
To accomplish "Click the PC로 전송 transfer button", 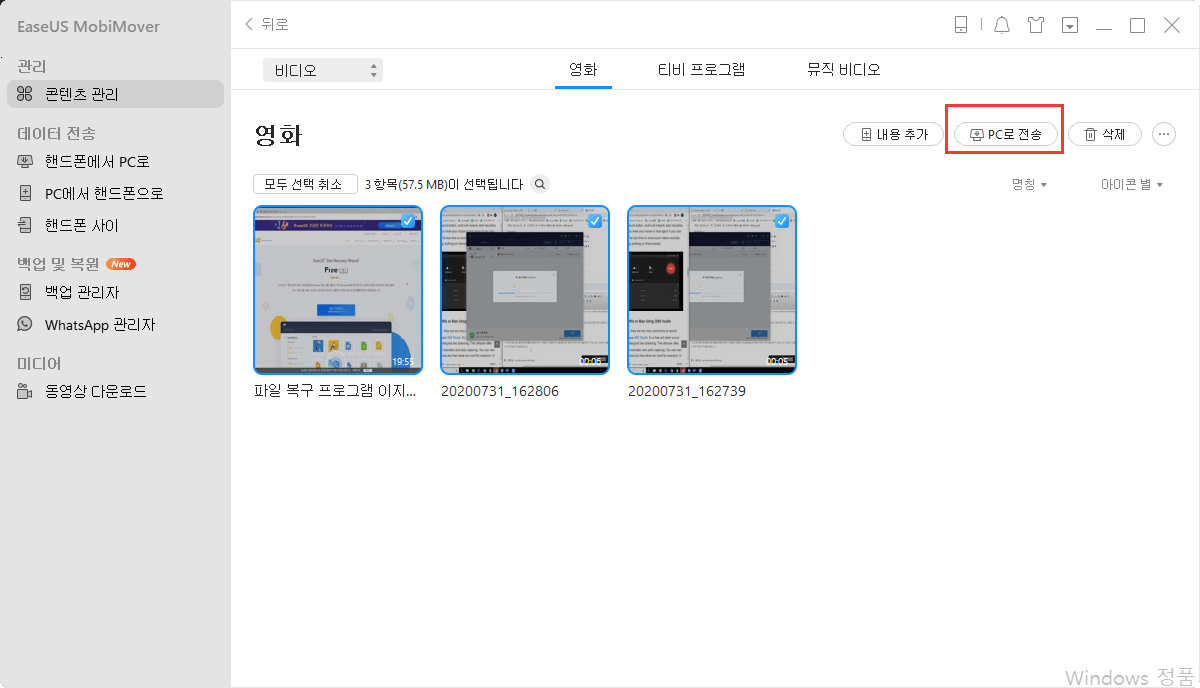I will pos(1004,133).
